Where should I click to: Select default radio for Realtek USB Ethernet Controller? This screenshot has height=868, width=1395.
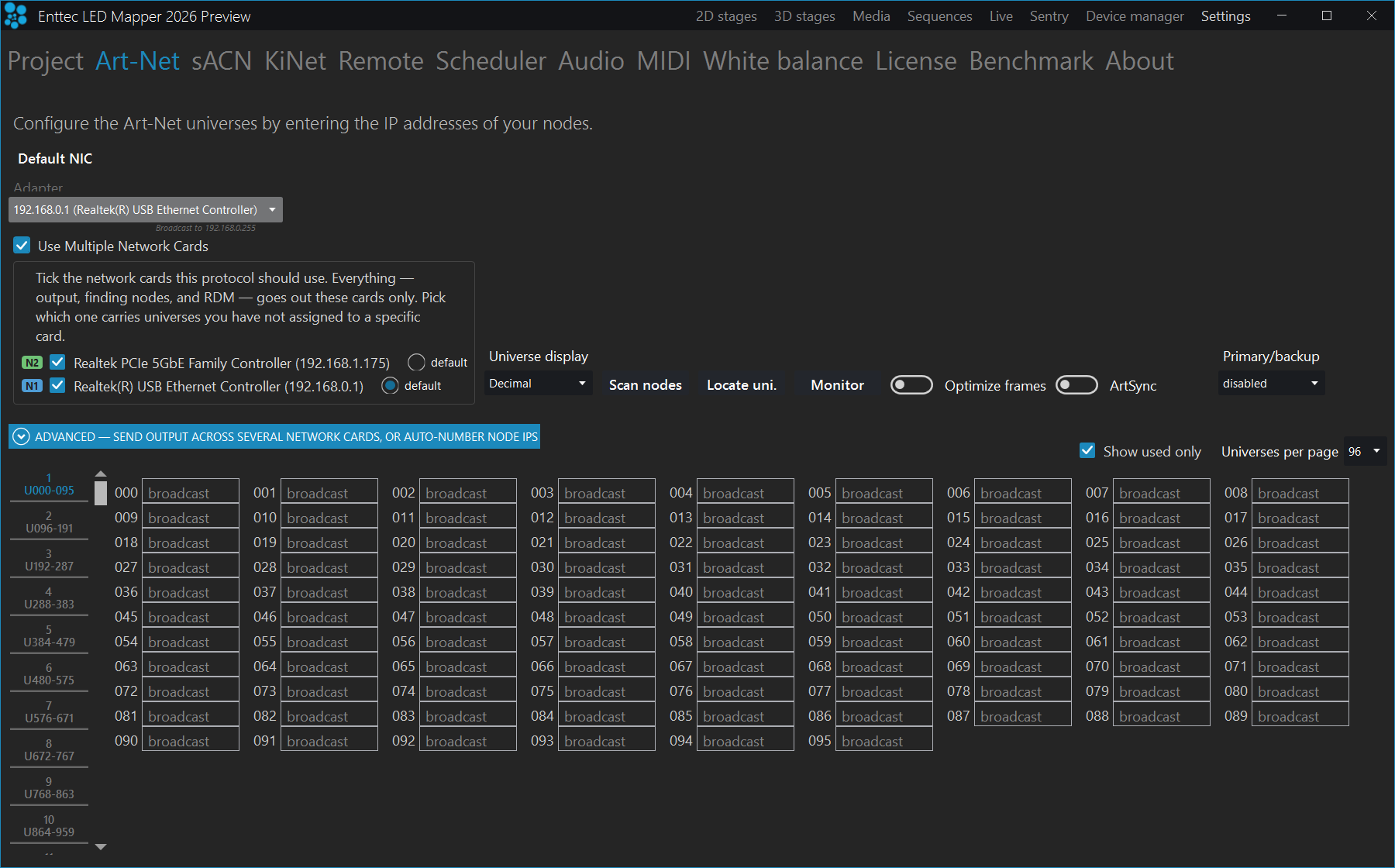click(390, 385)
